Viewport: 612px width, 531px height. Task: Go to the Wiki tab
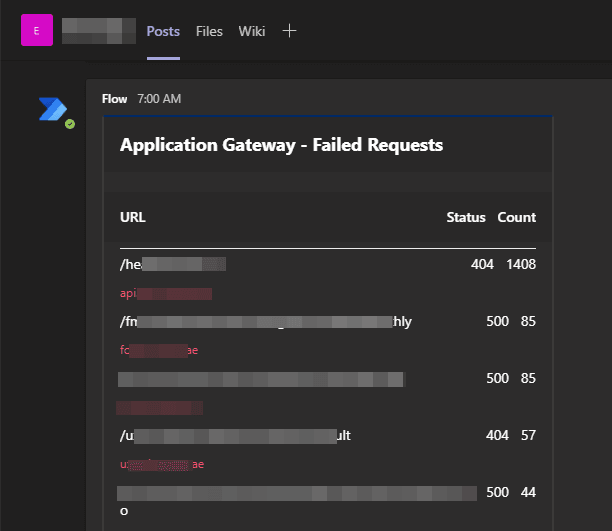[x=252, y=31]
